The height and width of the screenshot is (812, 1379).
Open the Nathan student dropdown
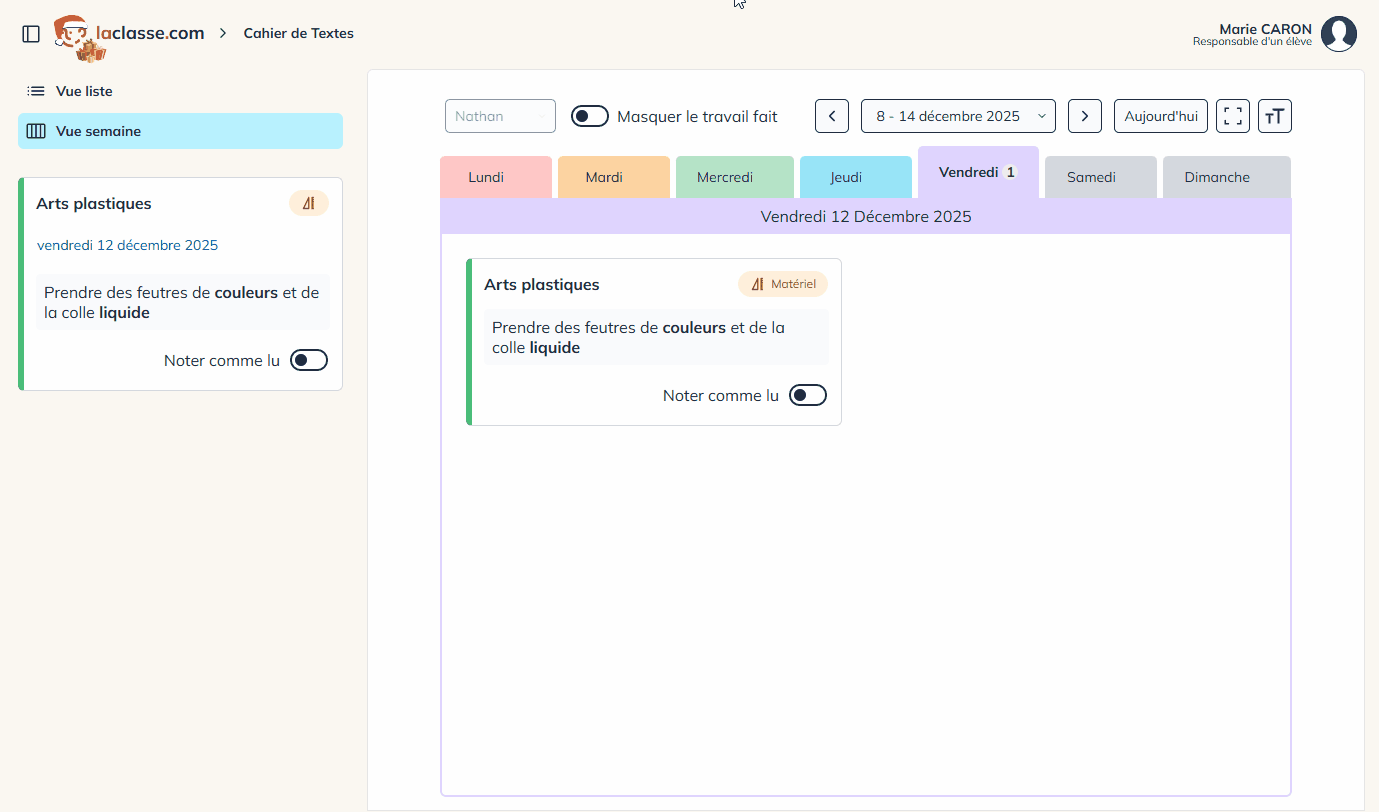(x=500, y=116)
